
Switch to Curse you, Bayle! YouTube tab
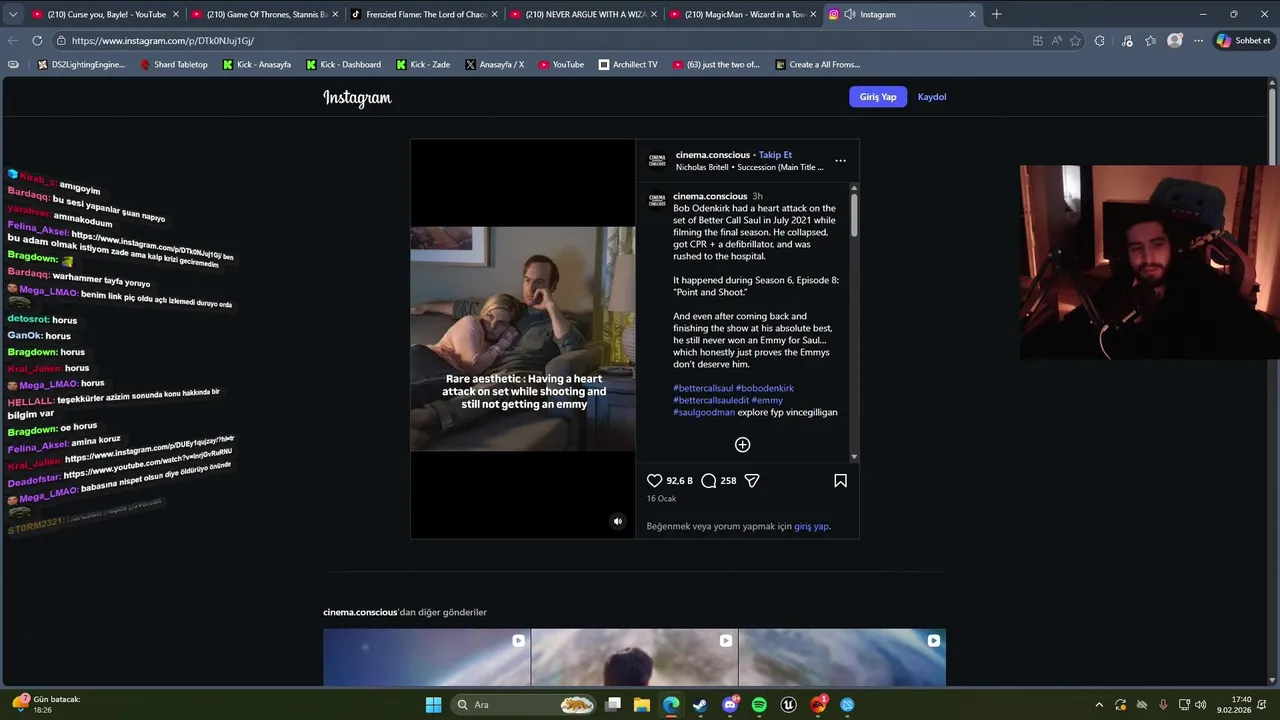click(x=105, y=14)
